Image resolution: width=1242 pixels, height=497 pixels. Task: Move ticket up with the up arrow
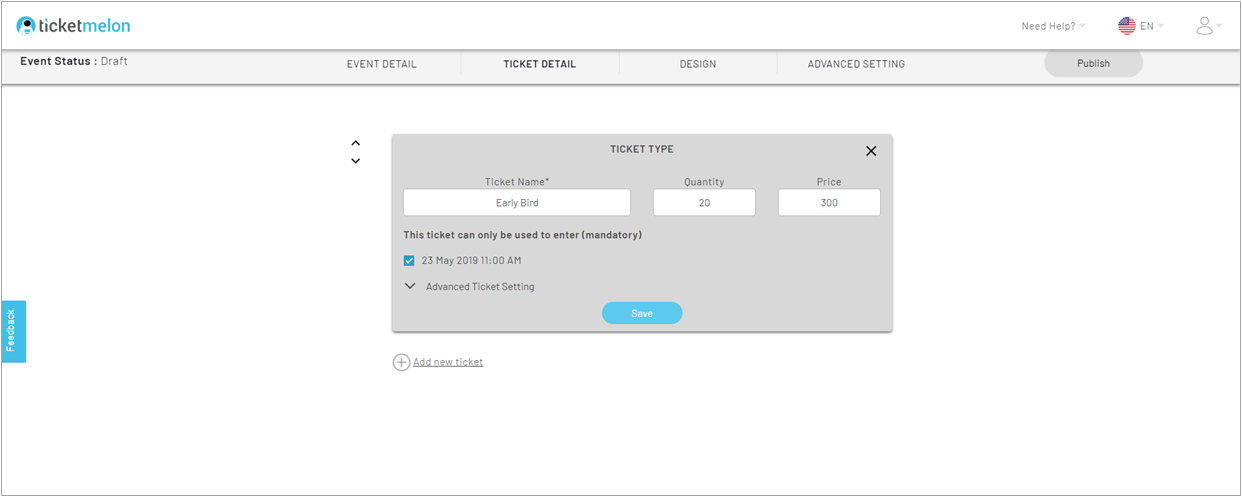(355, 143)
